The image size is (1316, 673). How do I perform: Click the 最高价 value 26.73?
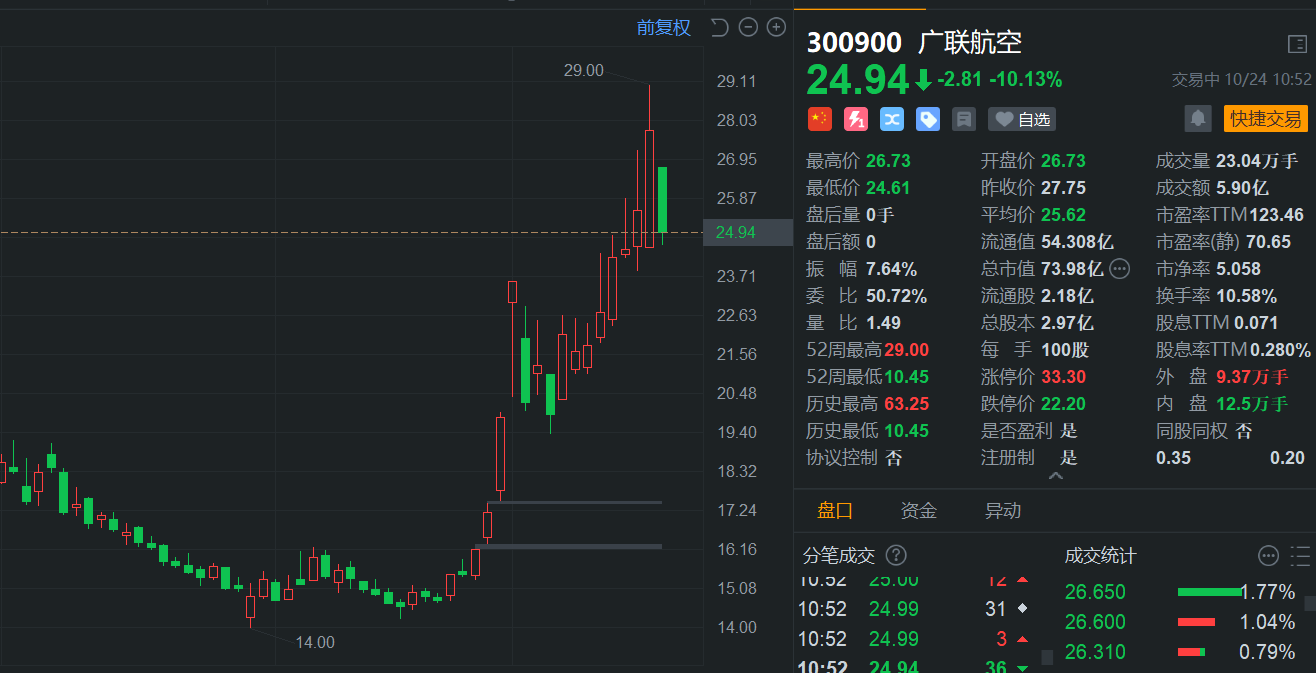tap(889, 161)
